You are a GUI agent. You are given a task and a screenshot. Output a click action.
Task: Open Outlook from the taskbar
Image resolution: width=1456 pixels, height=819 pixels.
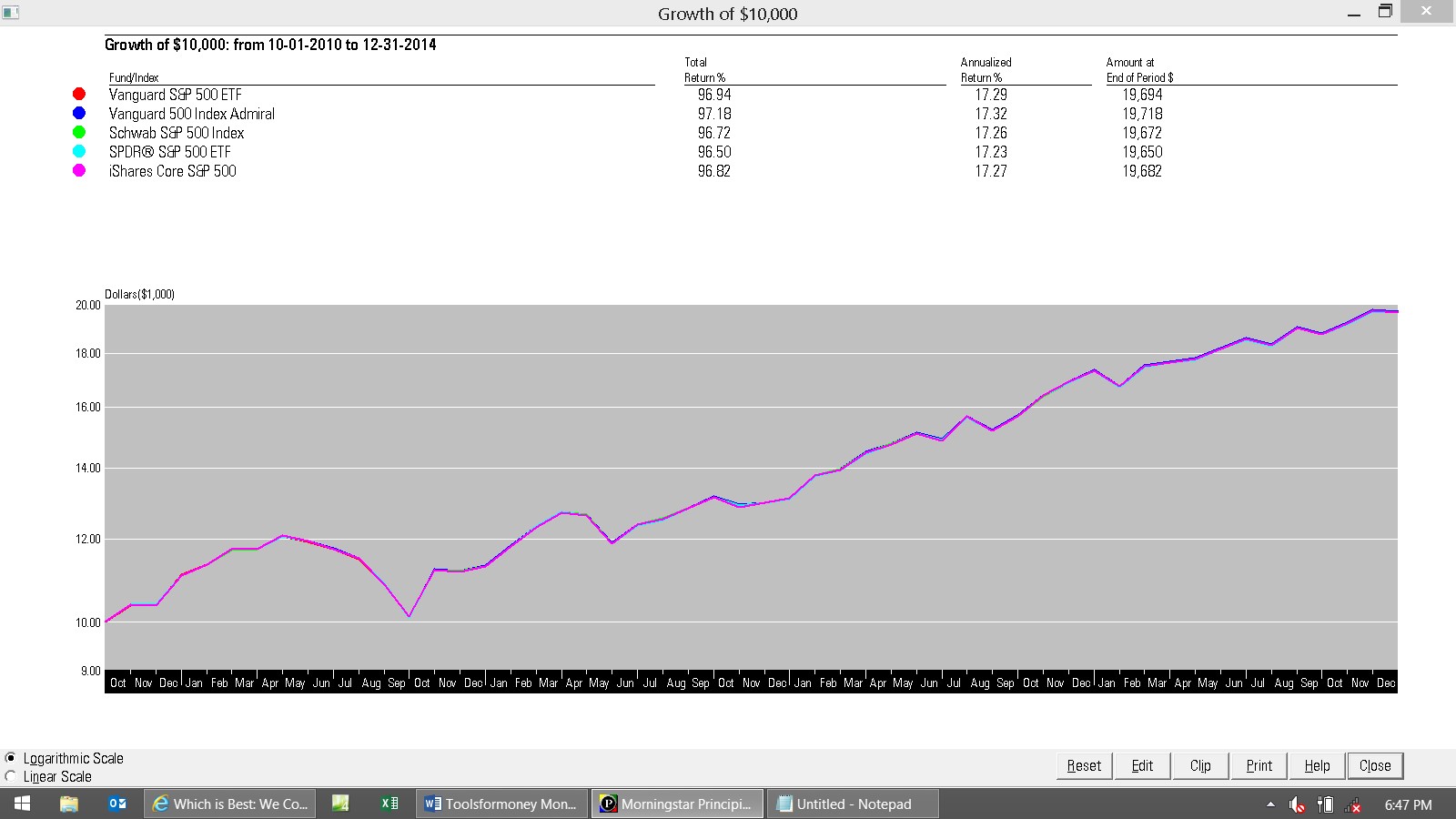(x=117, y=804)
